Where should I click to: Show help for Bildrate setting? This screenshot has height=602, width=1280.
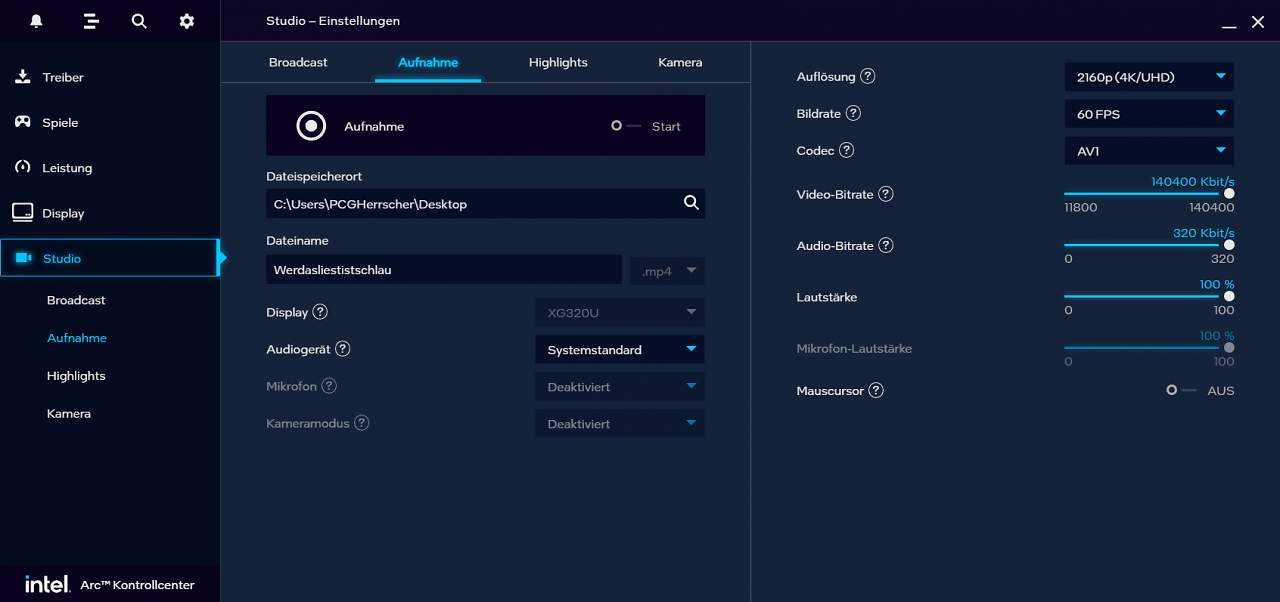click(853, 113)
